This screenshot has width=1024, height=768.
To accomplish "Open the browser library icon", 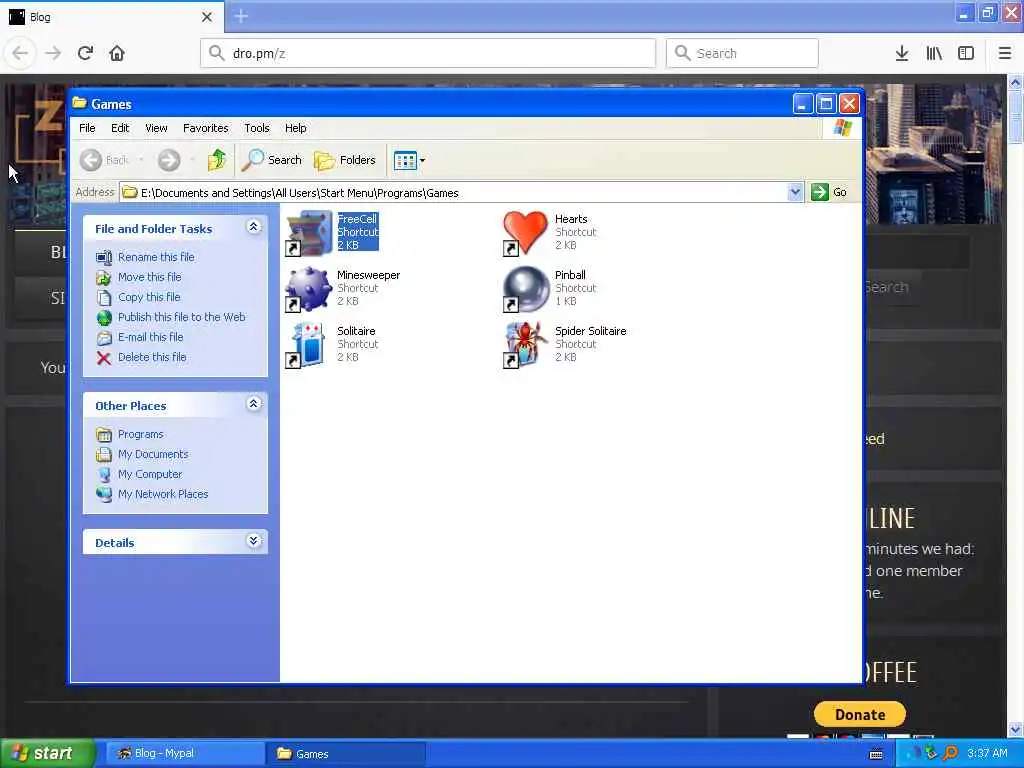I will [x=934, y=53].
